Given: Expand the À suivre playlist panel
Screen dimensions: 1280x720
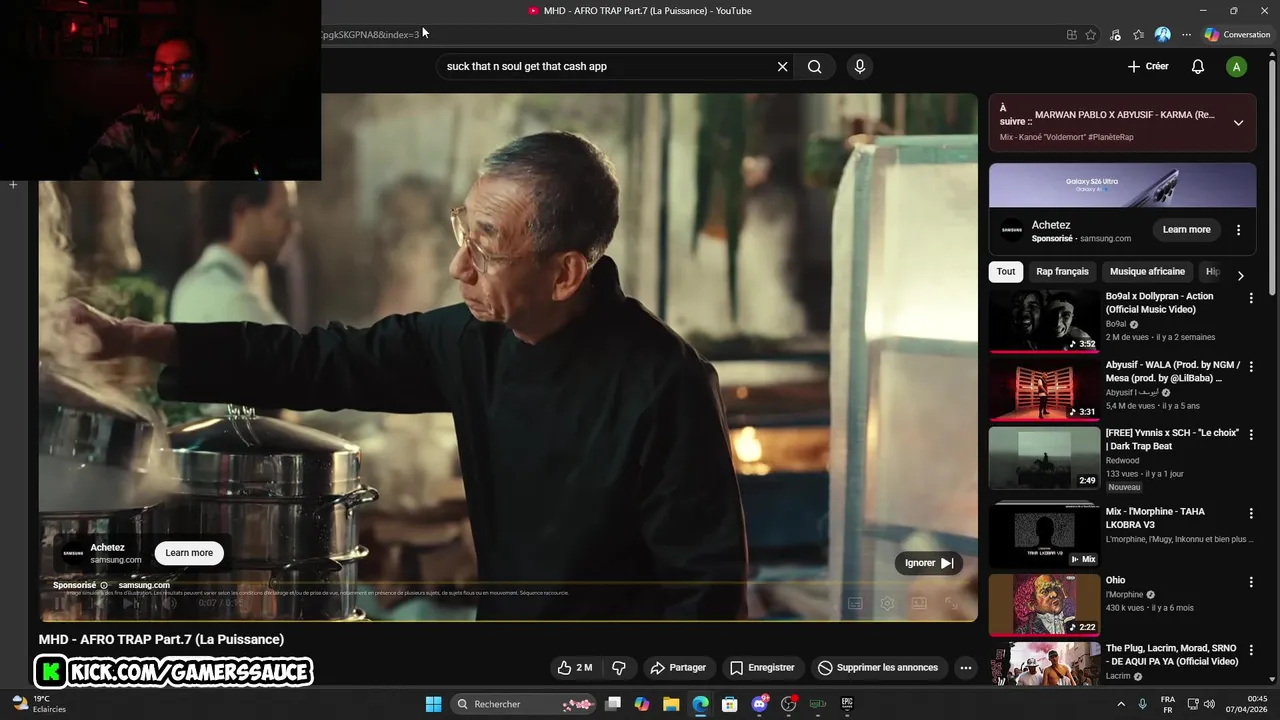Looking at the screenshot, I should click(x=1238, y=123).
